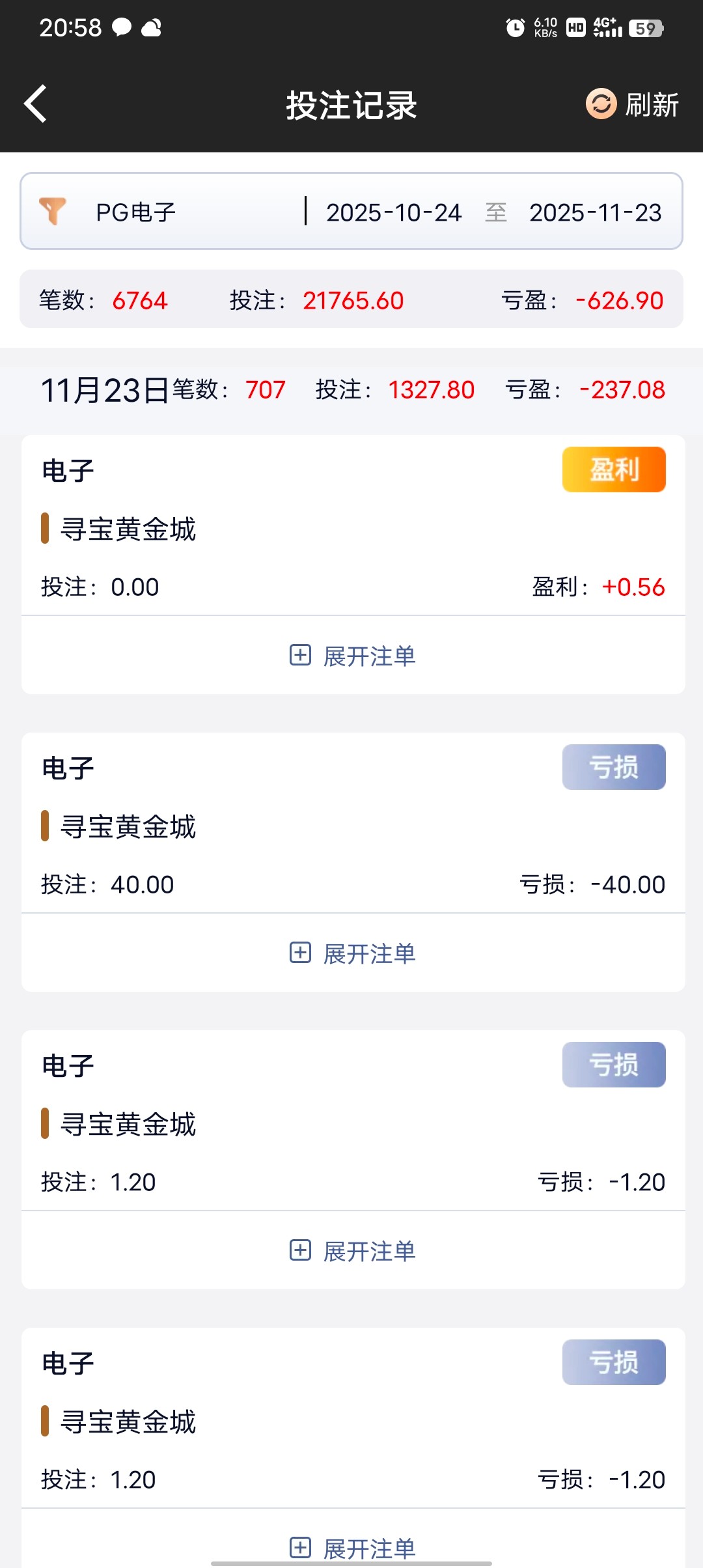
Task: Tap the 刷新 text label
Action: [652, 104]
